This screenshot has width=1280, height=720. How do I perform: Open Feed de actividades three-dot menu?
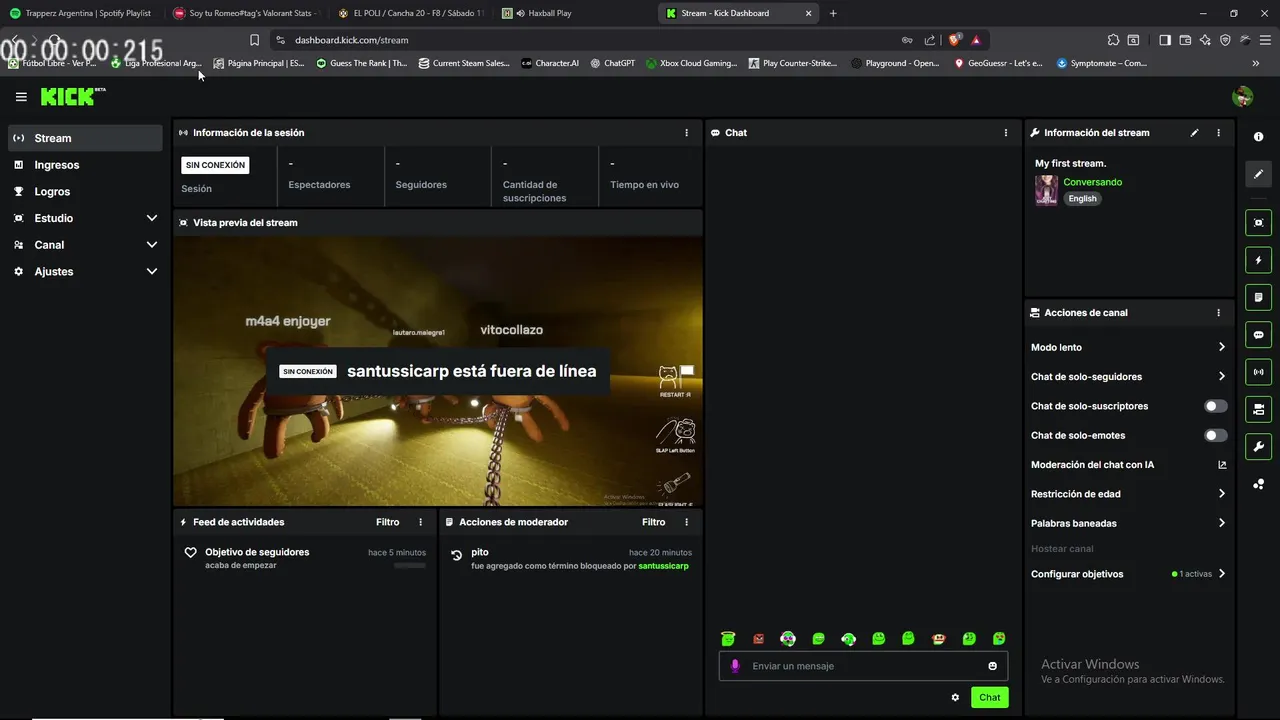[420, 522]
